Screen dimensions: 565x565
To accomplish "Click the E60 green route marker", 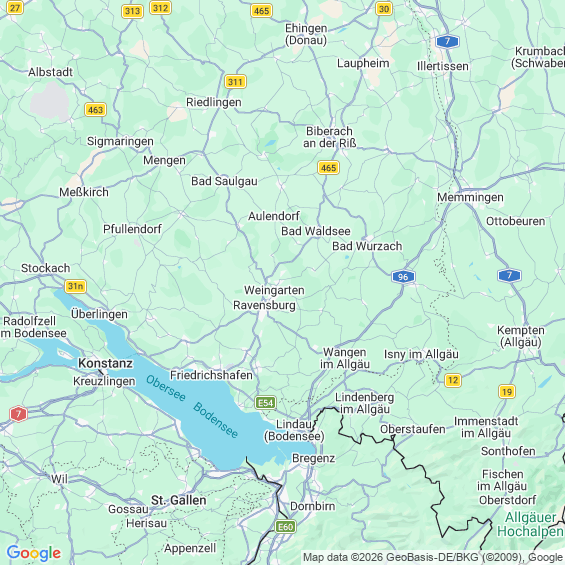I will (x=285, y=527).
